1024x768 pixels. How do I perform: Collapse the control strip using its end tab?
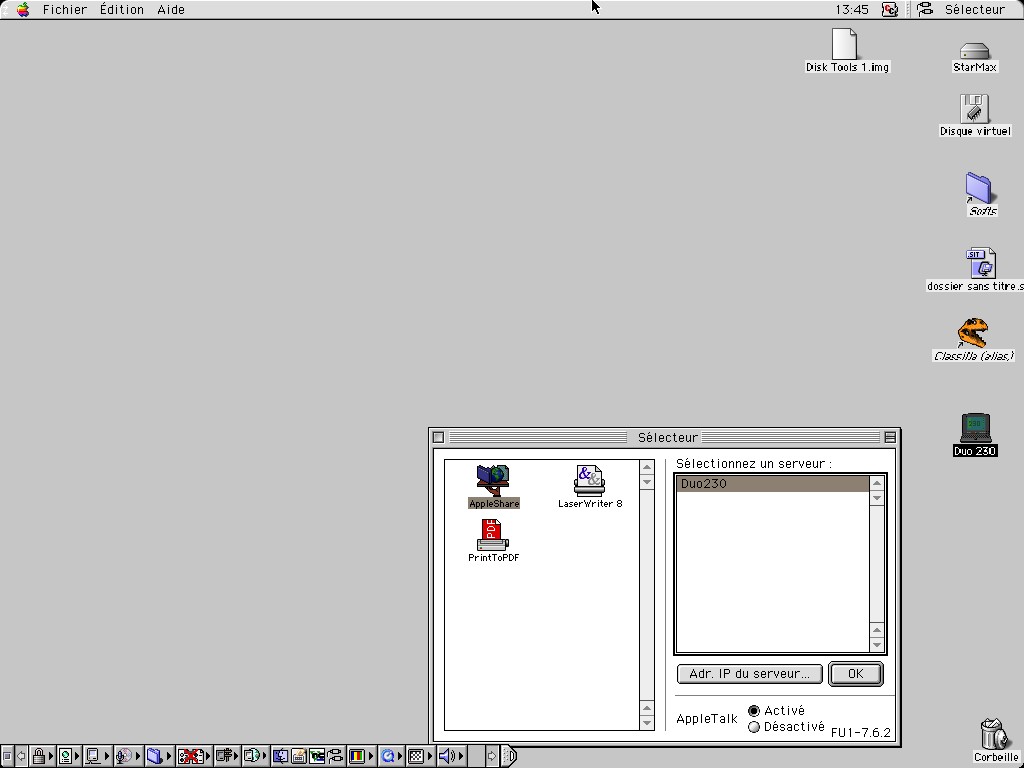pyautogui.click(x=511, y=756)
